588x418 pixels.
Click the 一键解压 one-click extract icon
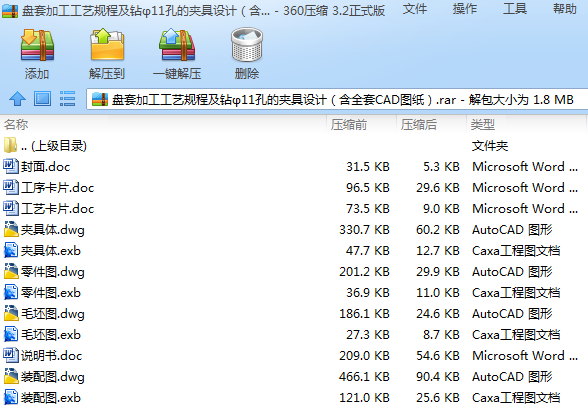pos(177,45)
